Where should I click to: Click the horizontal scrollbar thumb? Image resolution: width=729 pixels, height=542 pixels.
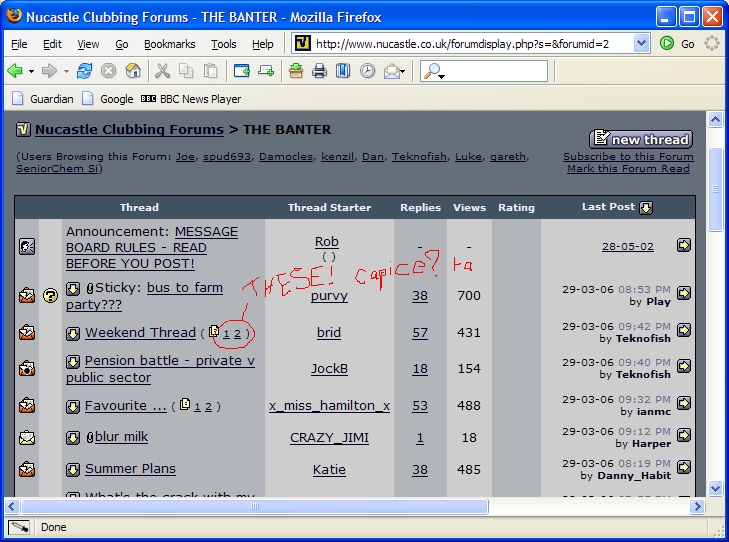255,506
